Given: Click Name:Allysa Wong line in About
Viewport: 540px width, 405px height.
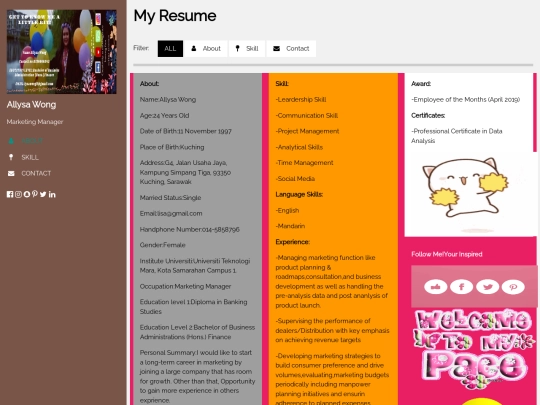Looking at the screenshot, I should coord(168,100).
